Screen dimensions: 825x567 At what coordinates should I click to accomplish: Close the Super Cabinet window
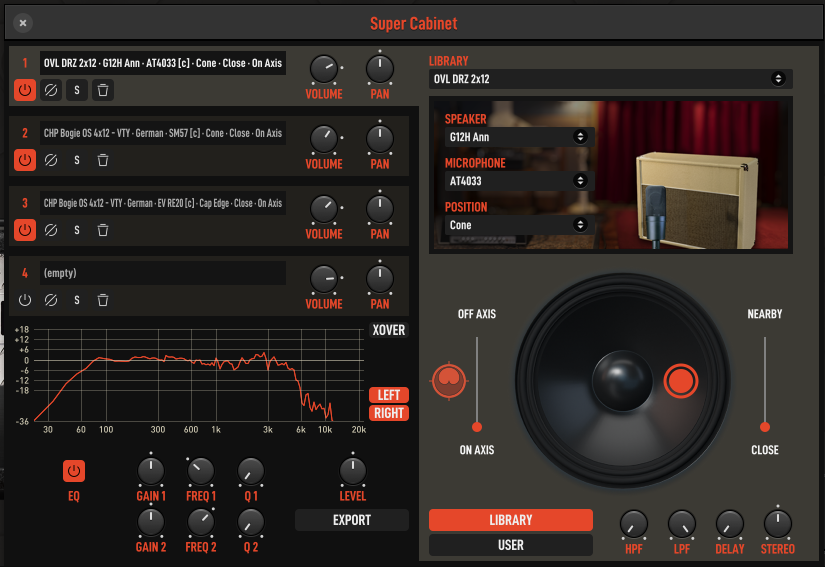[23, 23]
